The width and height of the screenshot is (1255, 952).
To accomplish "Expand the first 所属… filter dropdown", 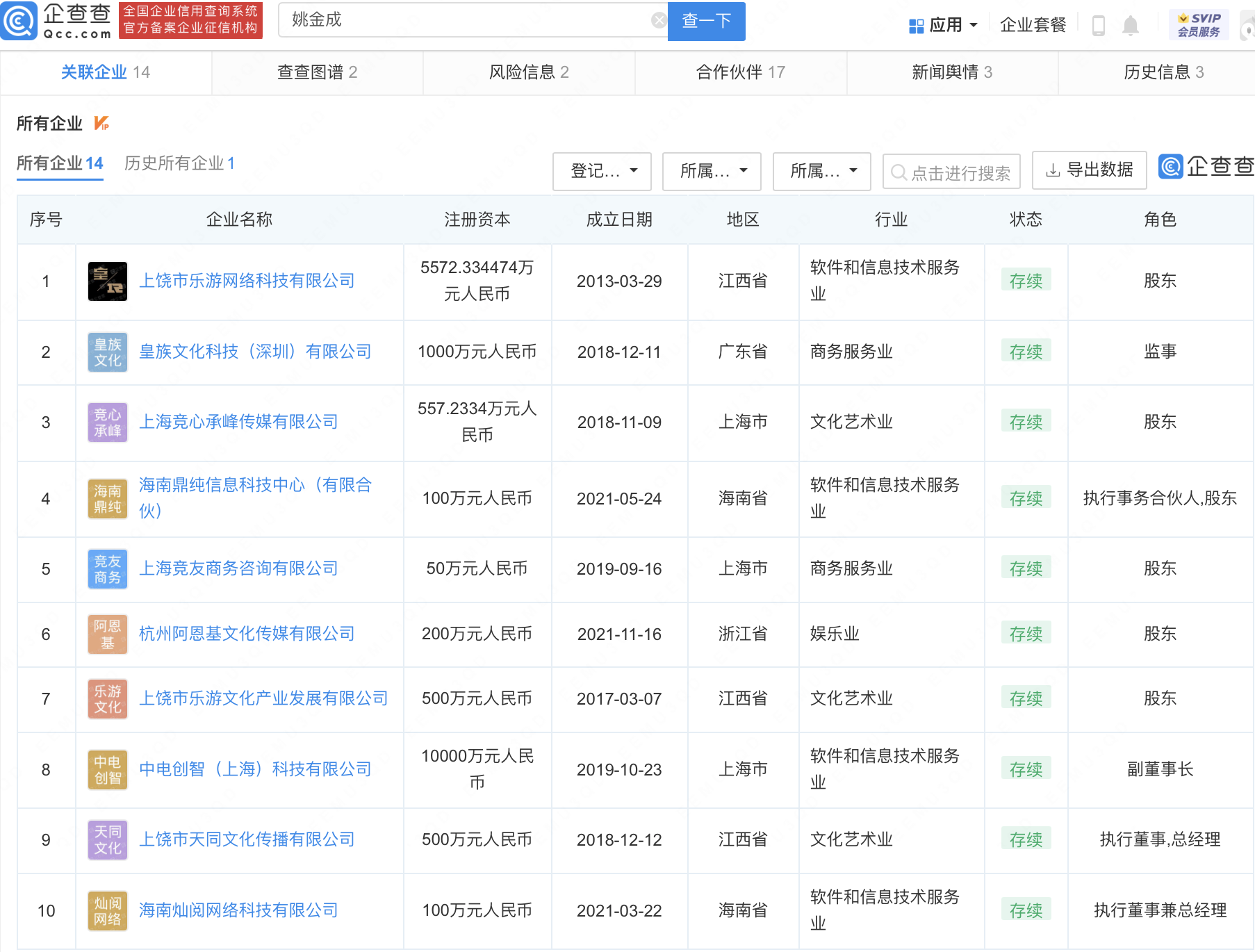I will pyautogui.click(x=712, y=171).
